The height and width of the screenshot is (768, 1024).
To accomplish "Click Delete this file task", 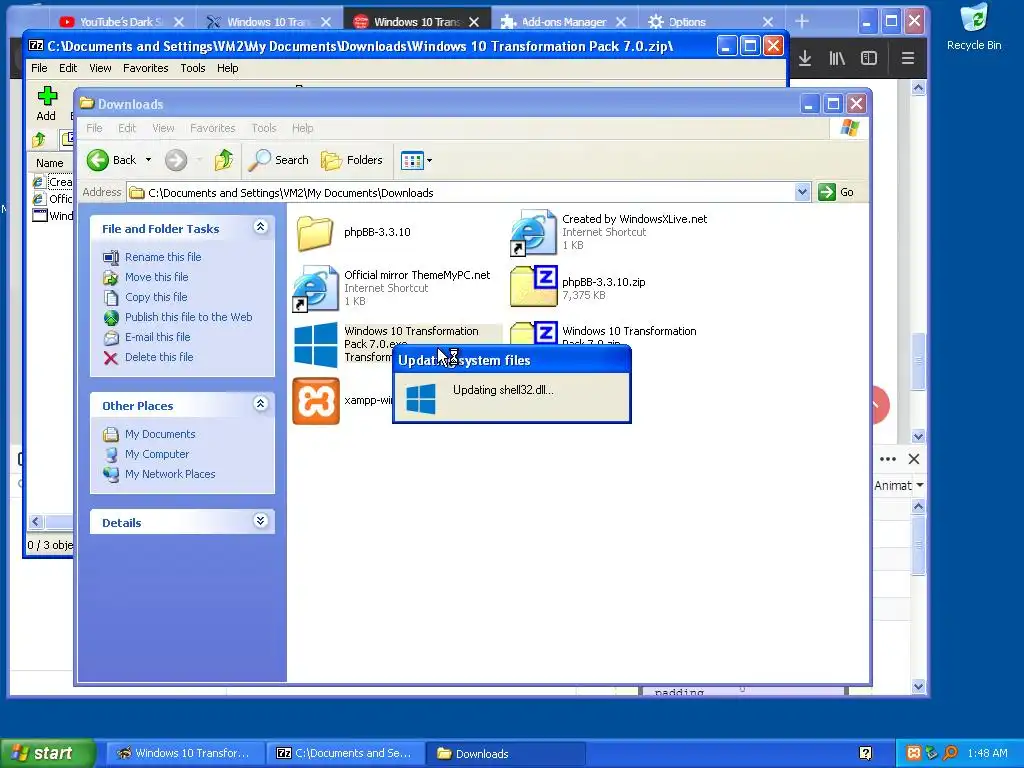I will 159,357.
